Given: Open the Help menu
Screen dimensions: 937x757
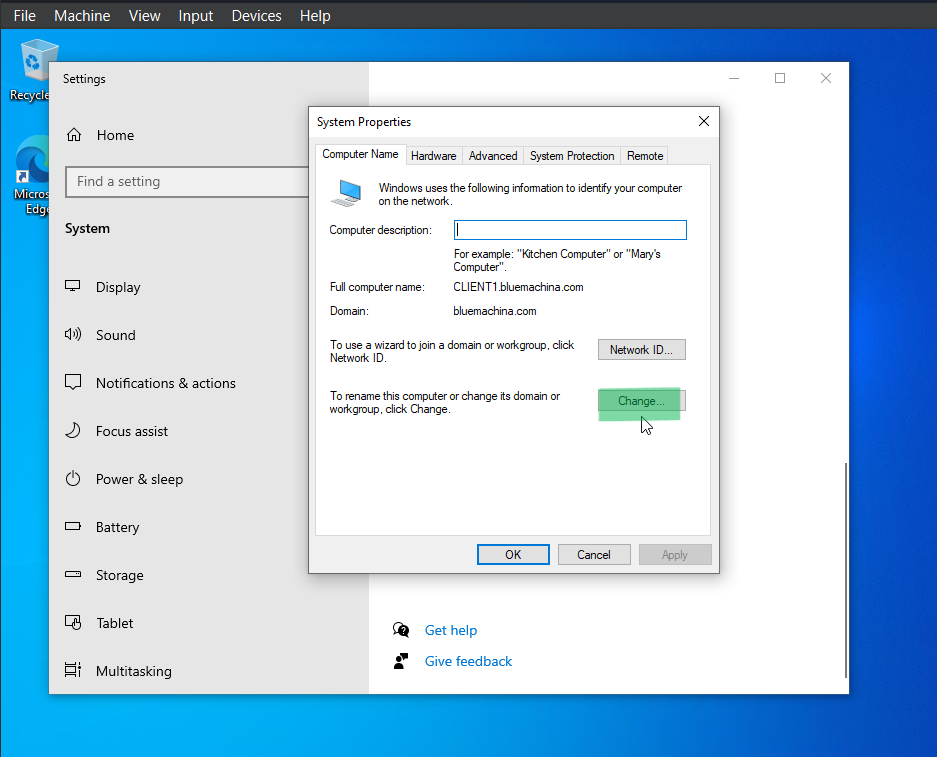Looking at the screenshot, I should coord(315,16).
